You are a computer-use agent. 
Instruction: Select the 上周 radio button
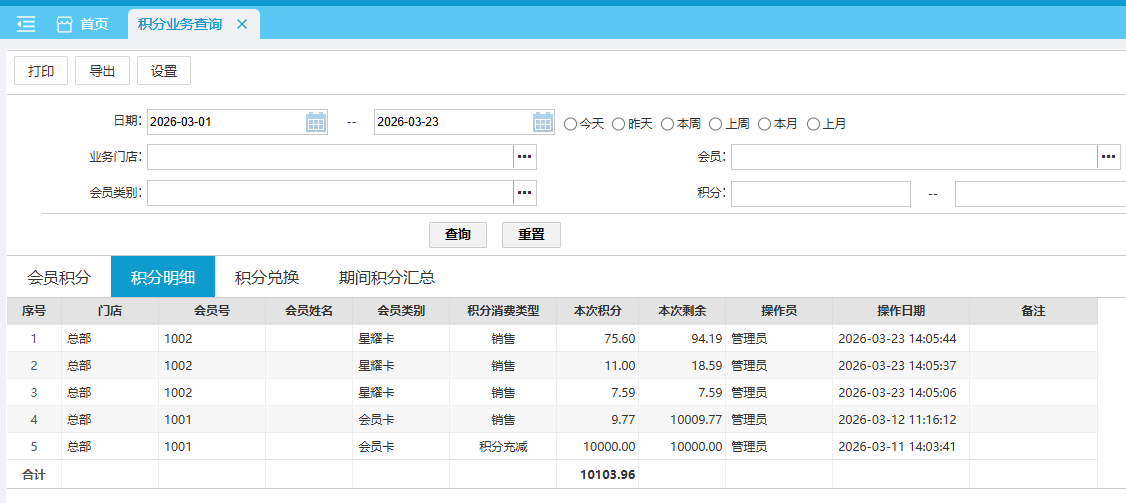pyautogui.click(x=715, y=124)
